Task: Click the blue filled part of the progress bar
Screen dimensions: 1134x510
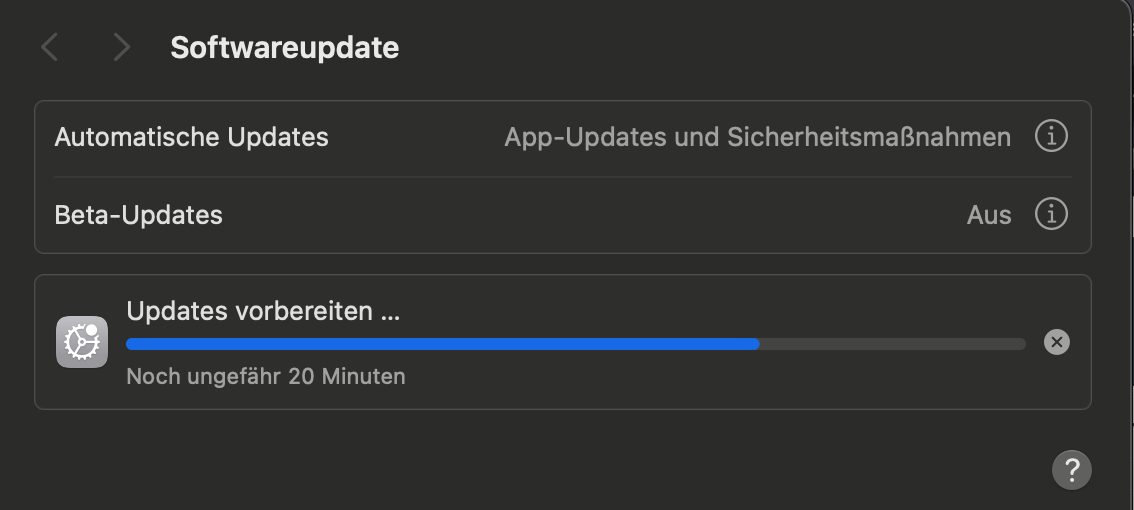Action: coord(440,344)
